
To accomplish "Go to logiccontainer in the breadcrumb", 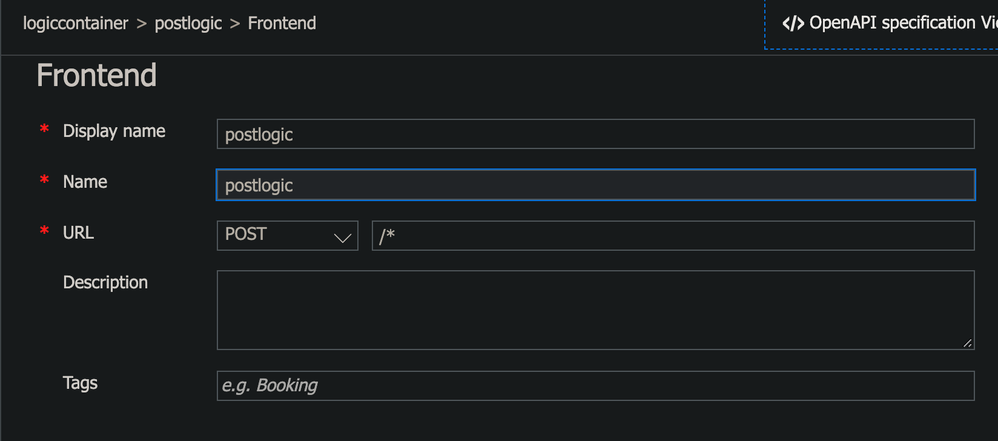I will tap(76, 23).
